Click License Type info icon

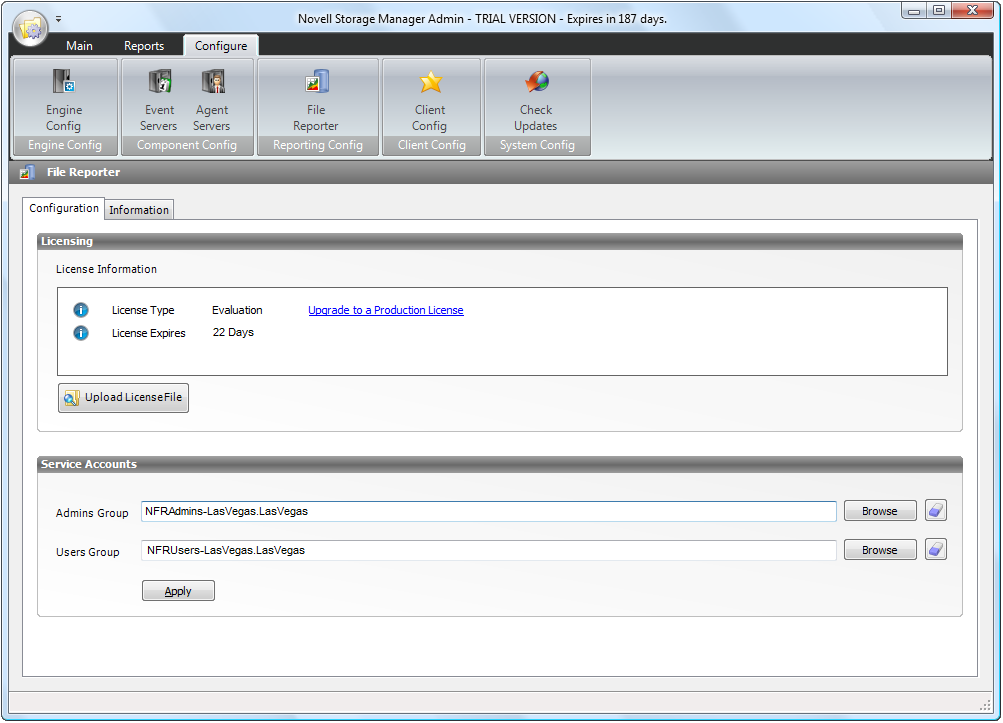pos(81,310)
